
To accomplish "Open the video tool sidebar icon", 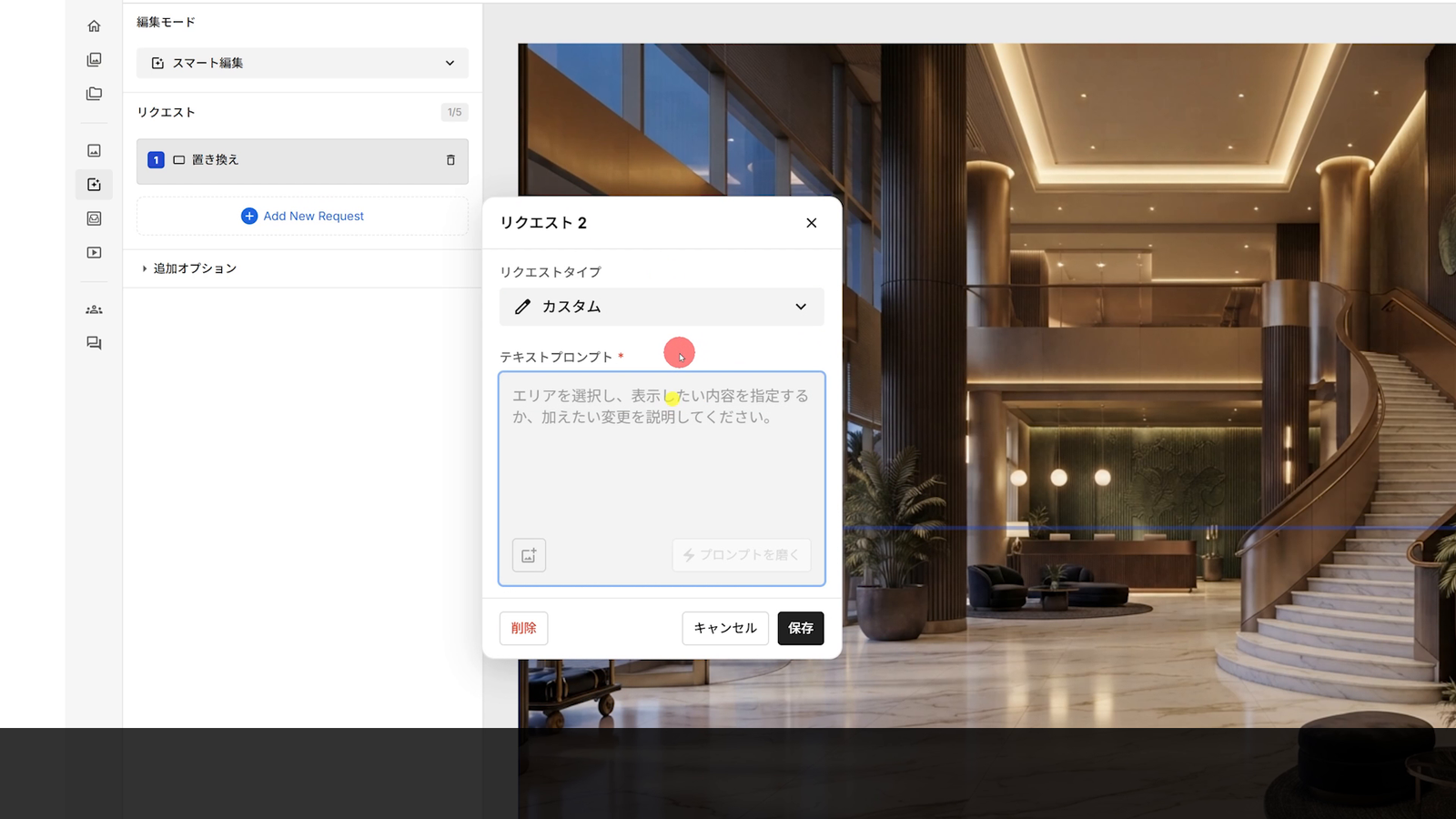I will [94, 252].
